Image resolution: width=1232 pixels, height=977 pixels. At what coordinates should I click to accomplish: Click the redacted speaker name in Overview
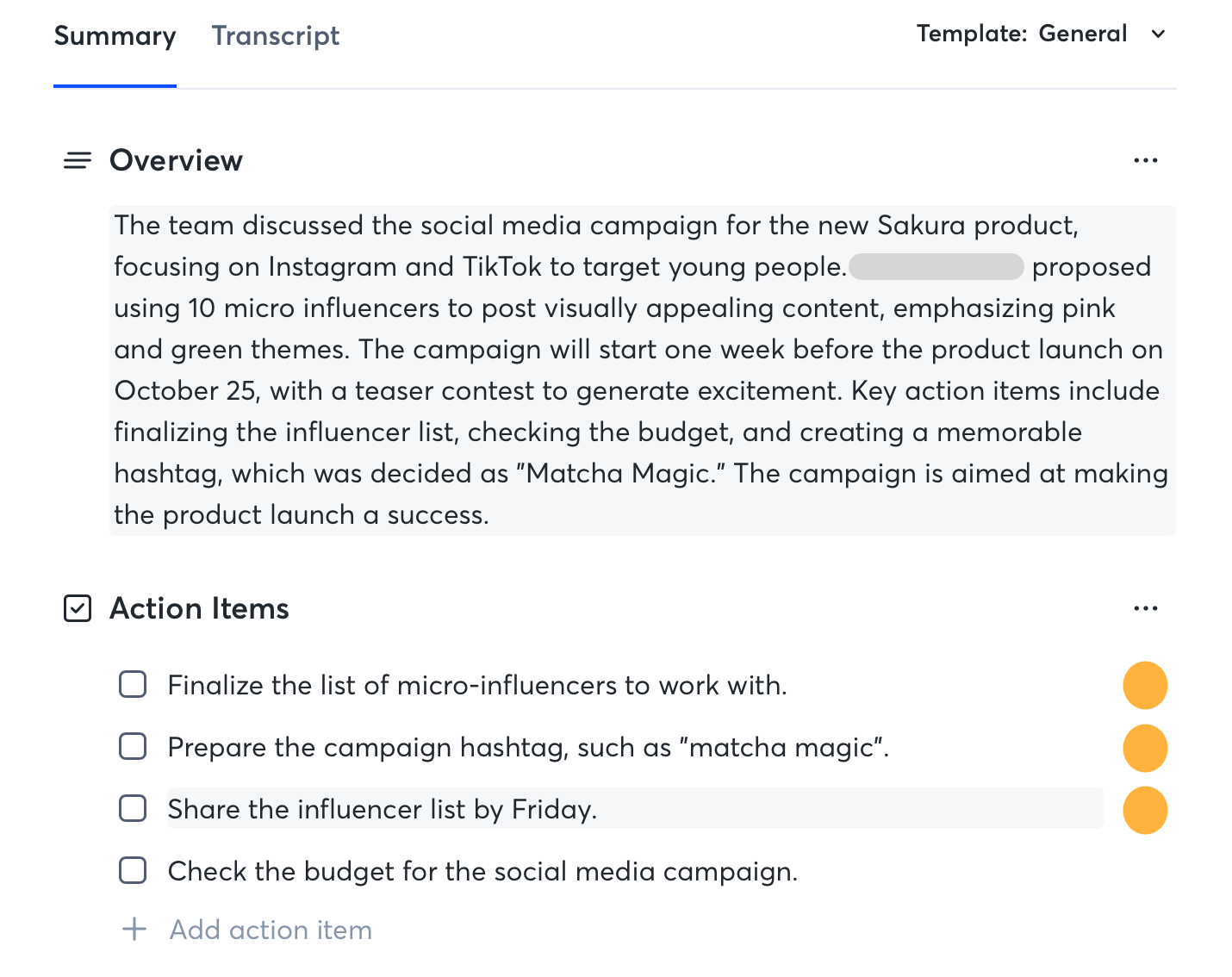pyautogui.click(x=936, y=267)
